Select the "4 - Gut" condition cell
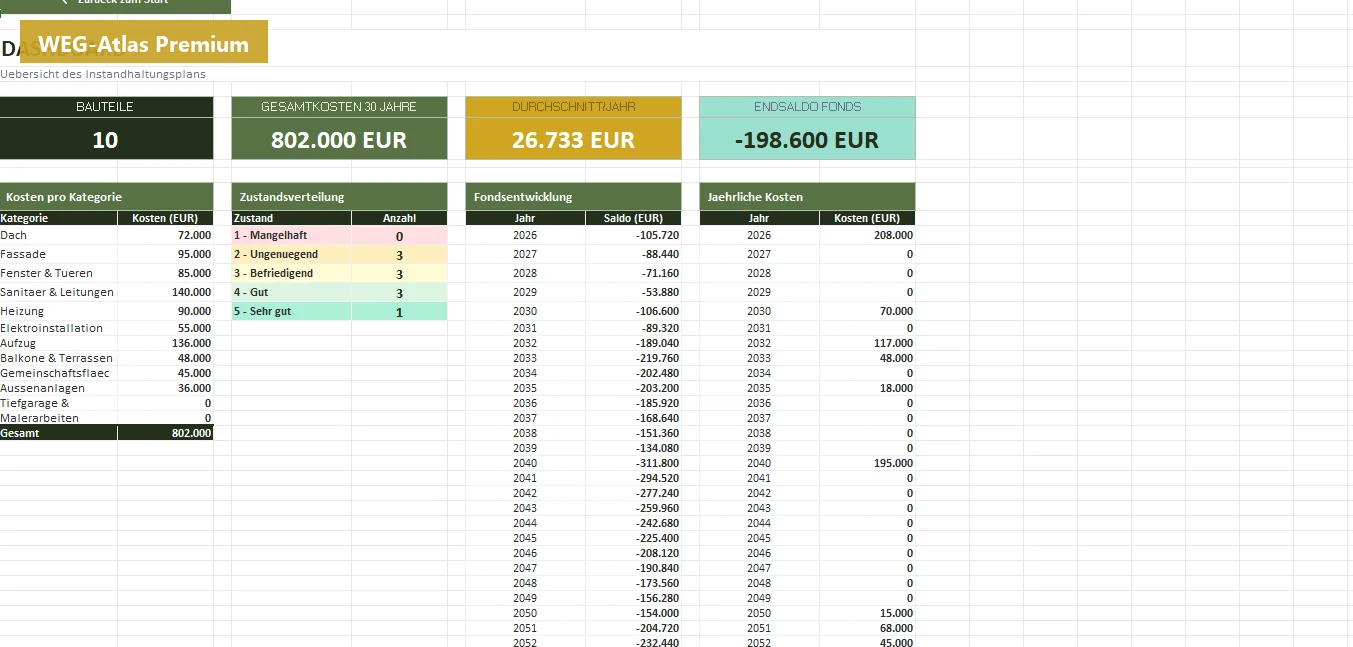Viewport: 1353px width, 647px height. [x=291, y=292]
